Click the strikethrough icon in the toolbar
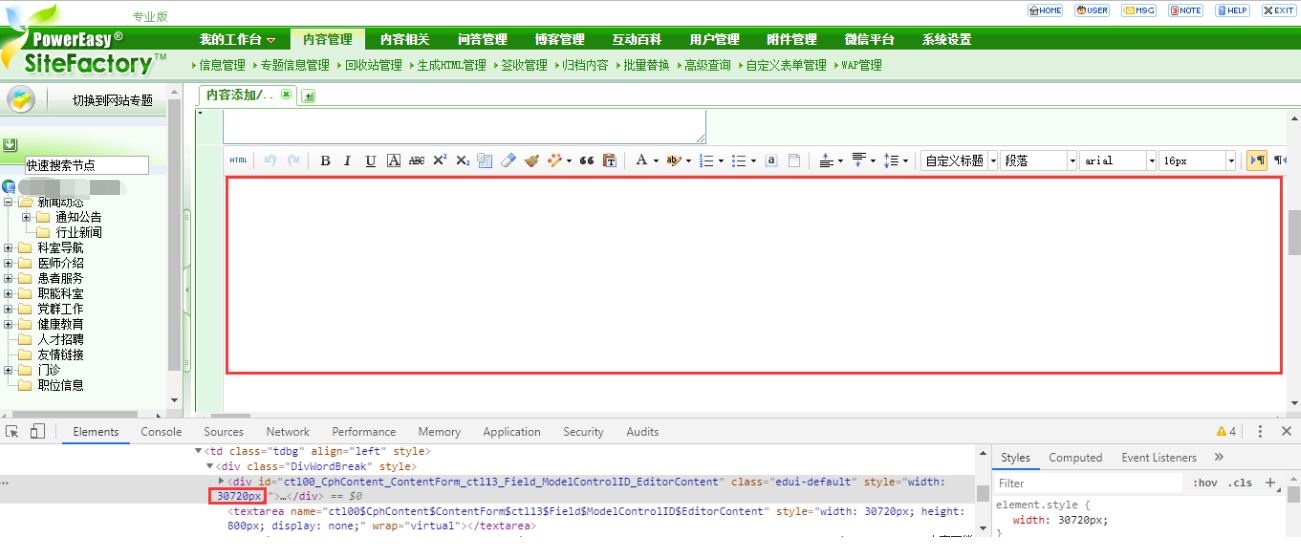Screen dimensions: 1301x544 tap(416, 161)
